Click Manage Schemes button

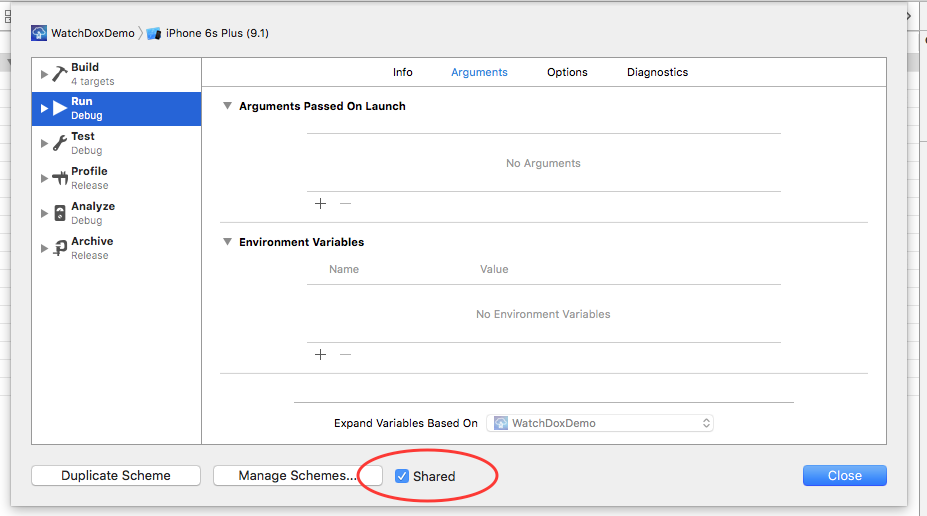point(297,475)
